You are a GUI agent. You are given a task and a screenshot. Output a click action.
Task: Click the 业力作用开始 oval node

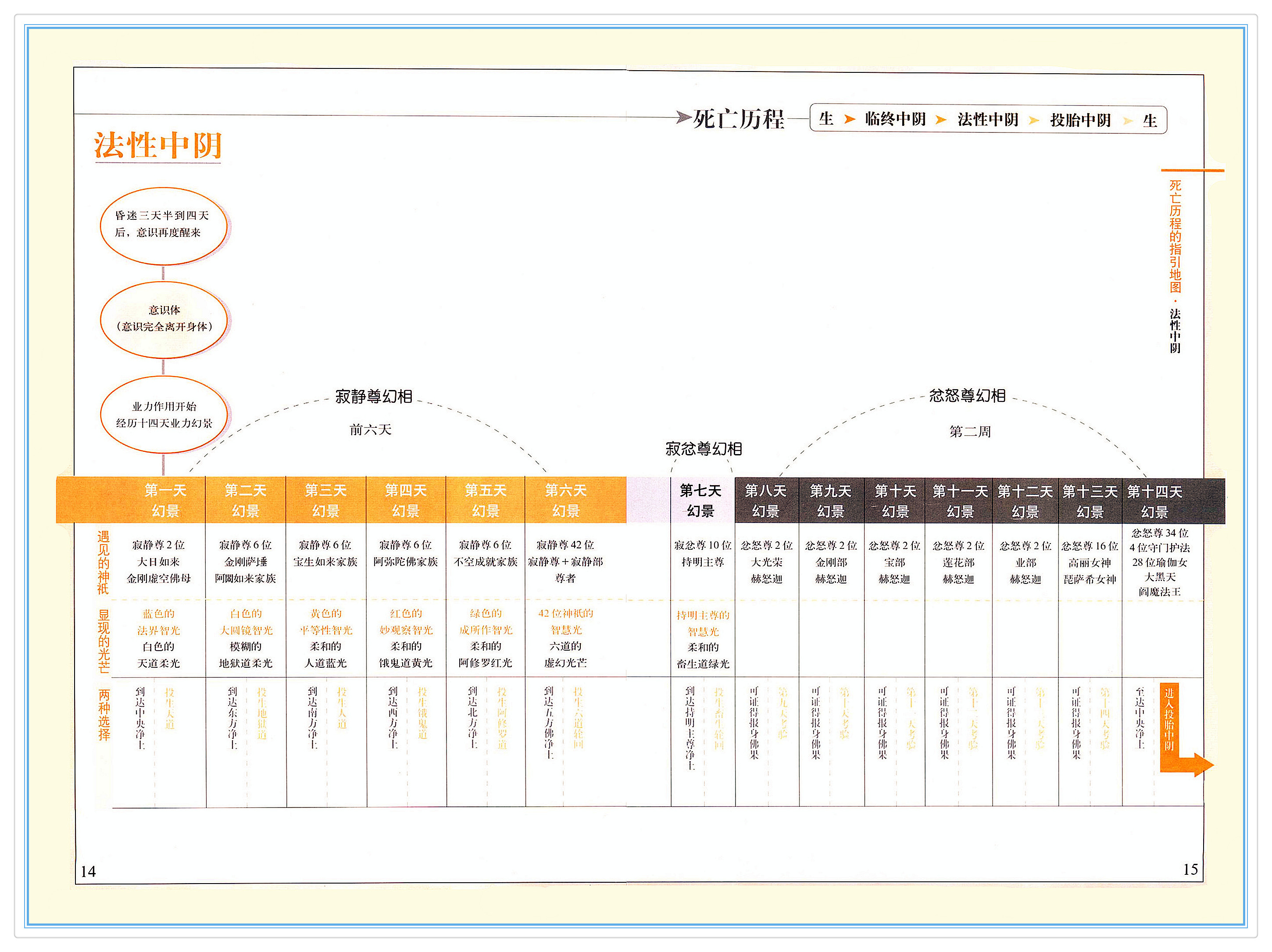(x=164, y=415)
